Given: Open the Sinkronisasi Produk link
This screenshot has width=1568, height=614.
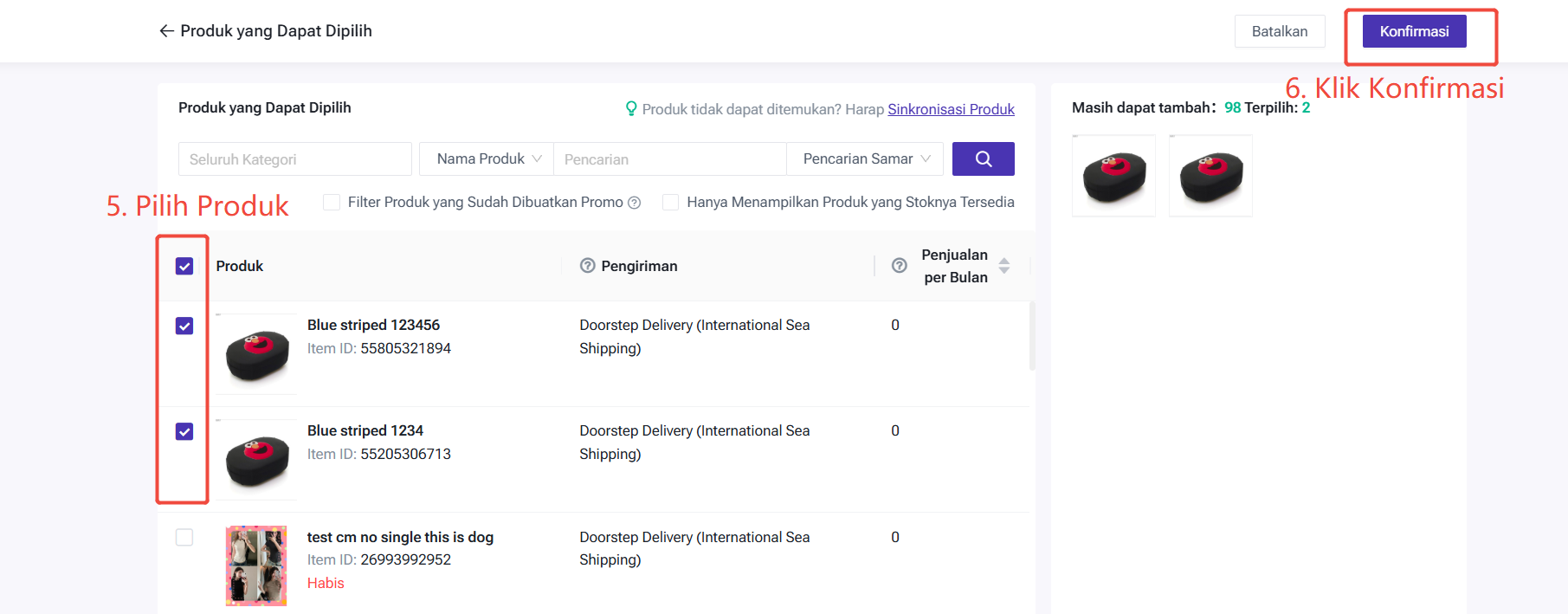Looking at the screenshot, I should [951, 109].
